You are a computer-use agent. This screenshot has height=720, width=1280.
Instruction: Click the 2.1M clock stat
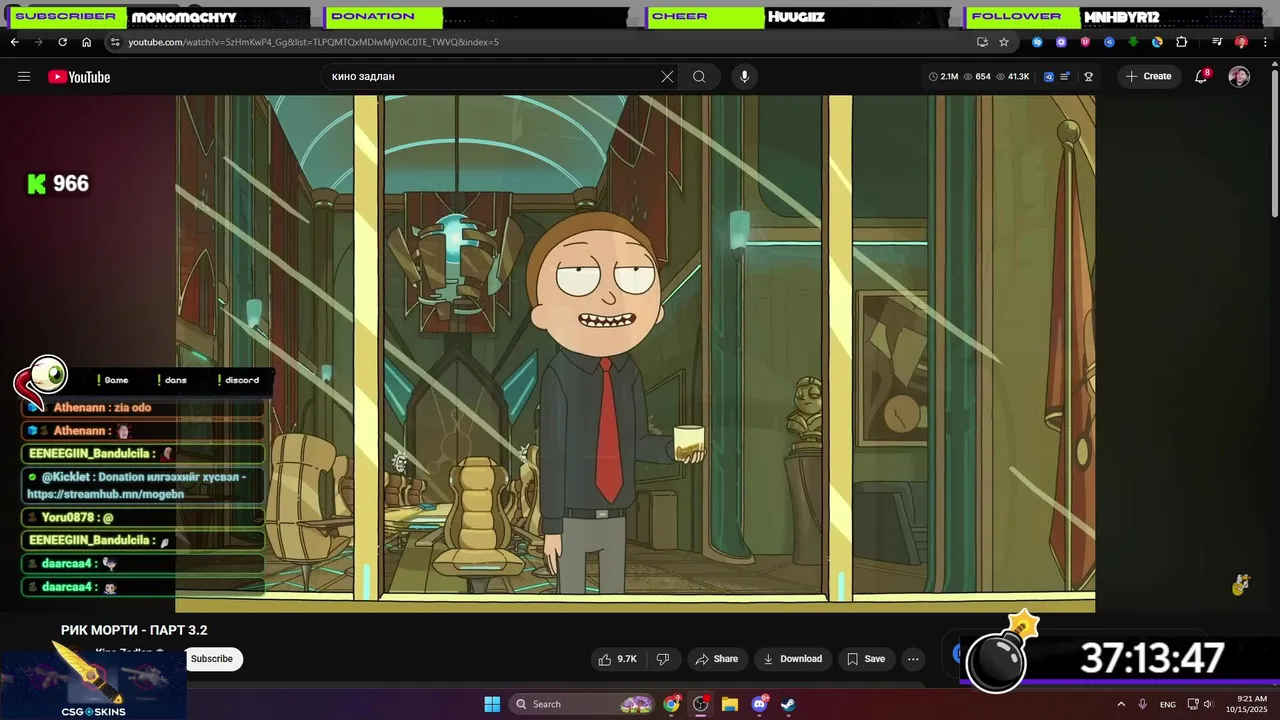pyautogui.click(x=943, y=77)
